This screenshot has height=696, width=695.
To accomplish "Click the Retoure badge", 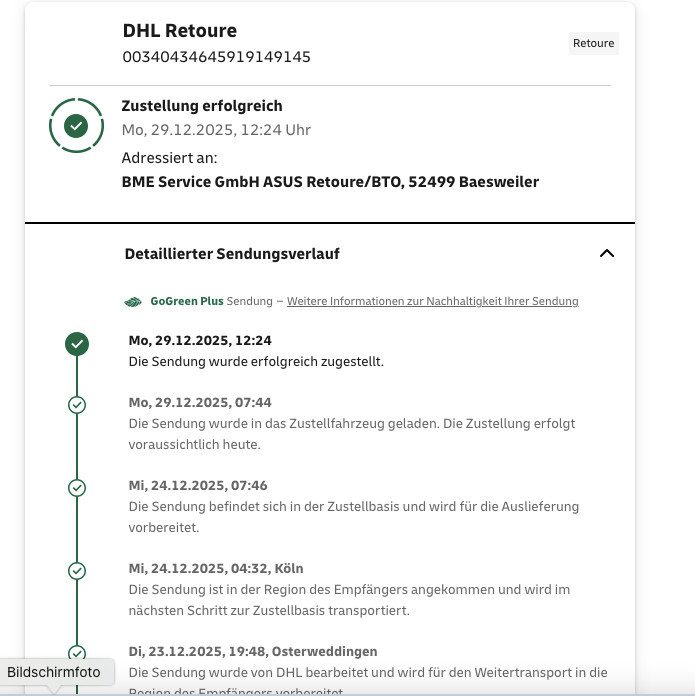I will coord(593,43).
